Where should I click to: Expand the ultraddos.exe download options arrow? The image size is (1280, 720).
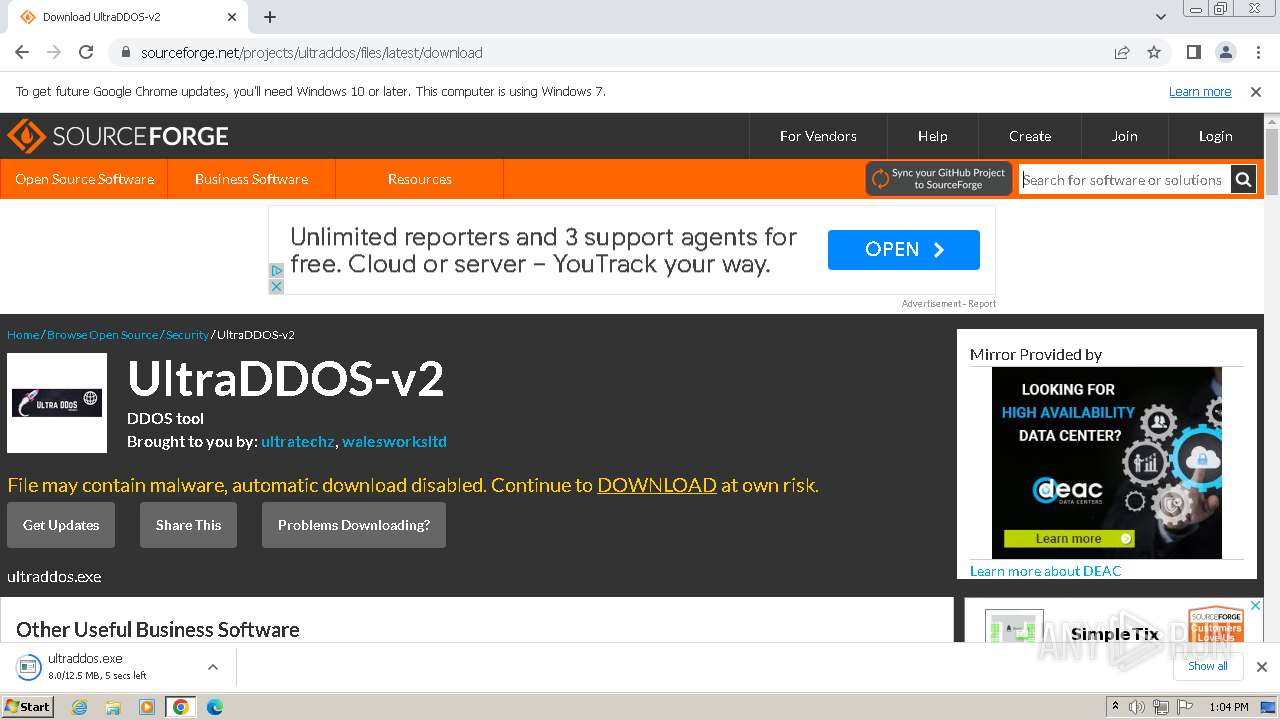coord(213,667)
